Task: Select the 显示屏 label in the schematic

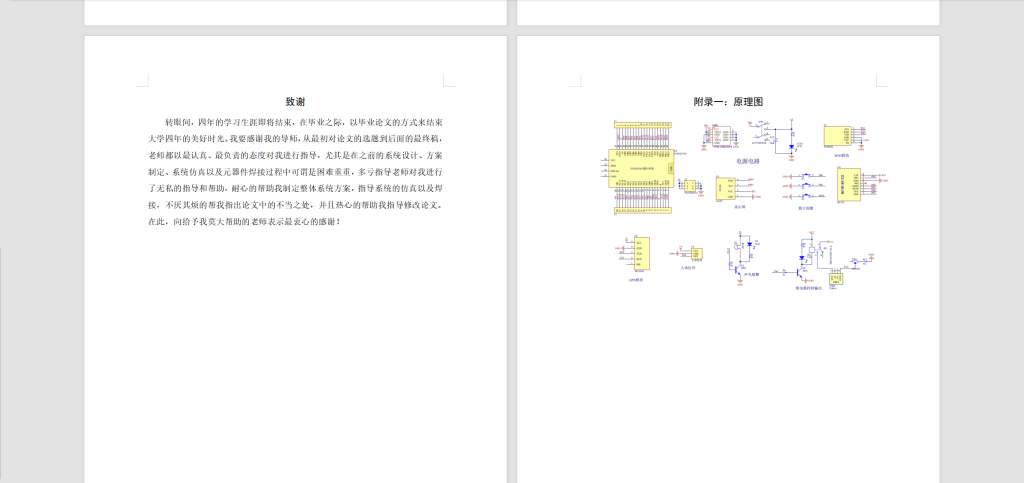Action: pos(740,207)
